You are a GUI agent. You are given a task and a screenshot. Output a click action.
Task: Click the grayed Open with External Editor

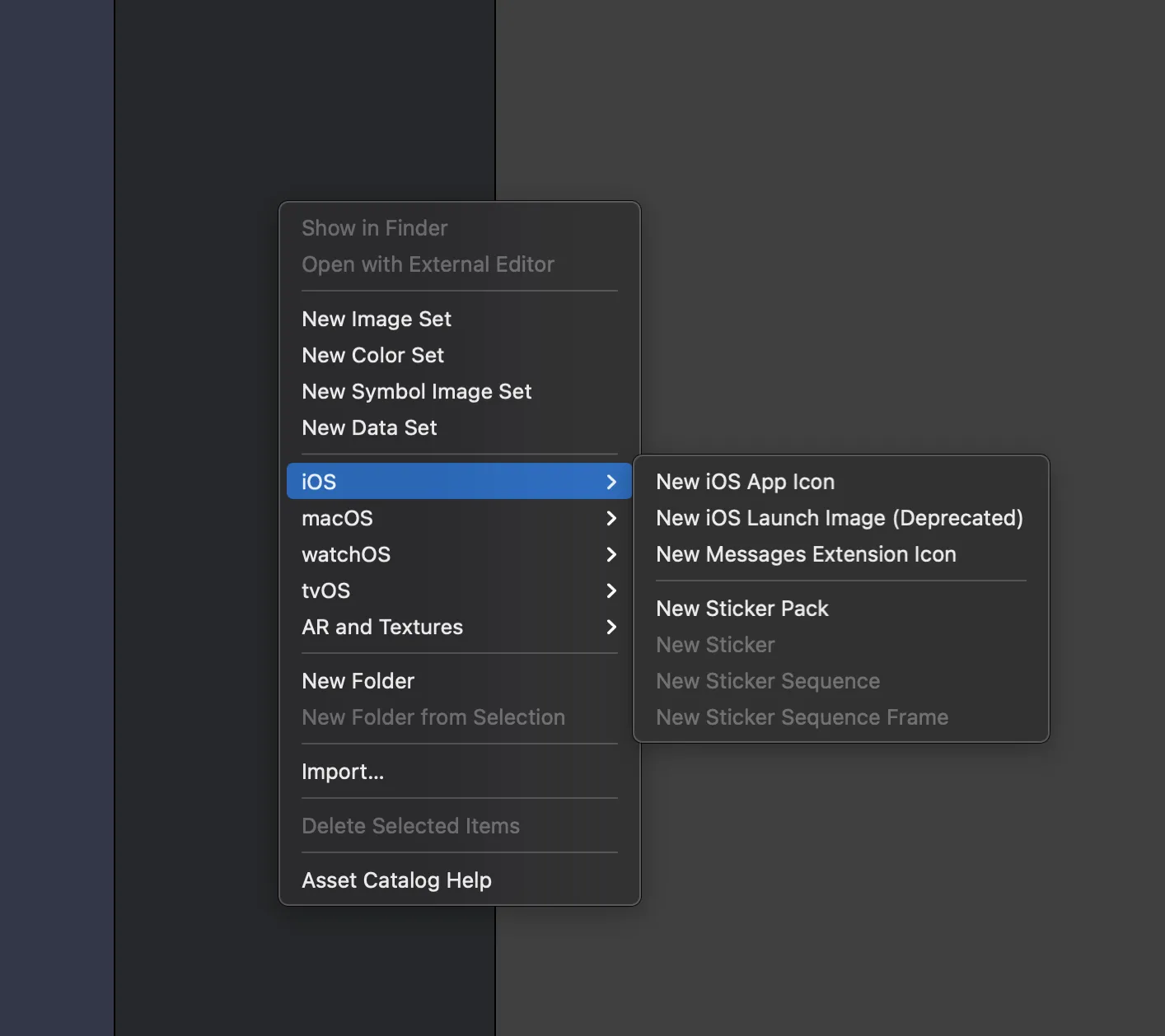(460, 264)
